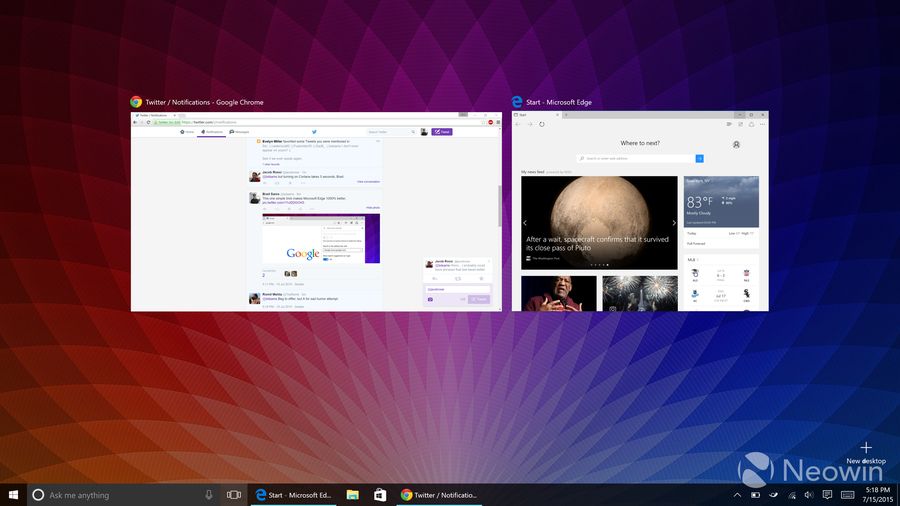
Task: Add a New desktop
Action: [866, 452]
